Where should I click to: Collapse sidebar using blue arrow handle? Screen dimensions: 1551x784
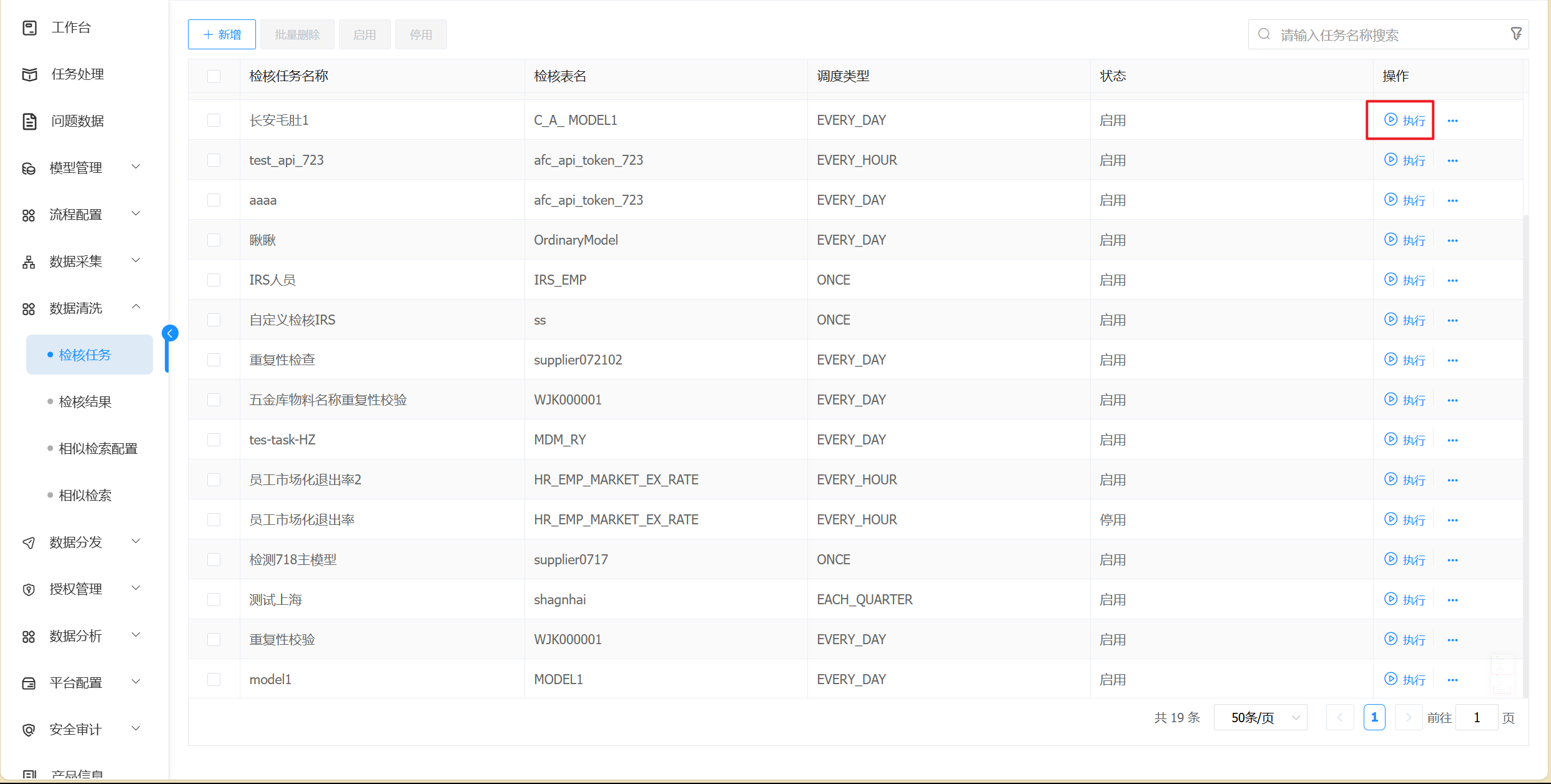pos(170,333)
